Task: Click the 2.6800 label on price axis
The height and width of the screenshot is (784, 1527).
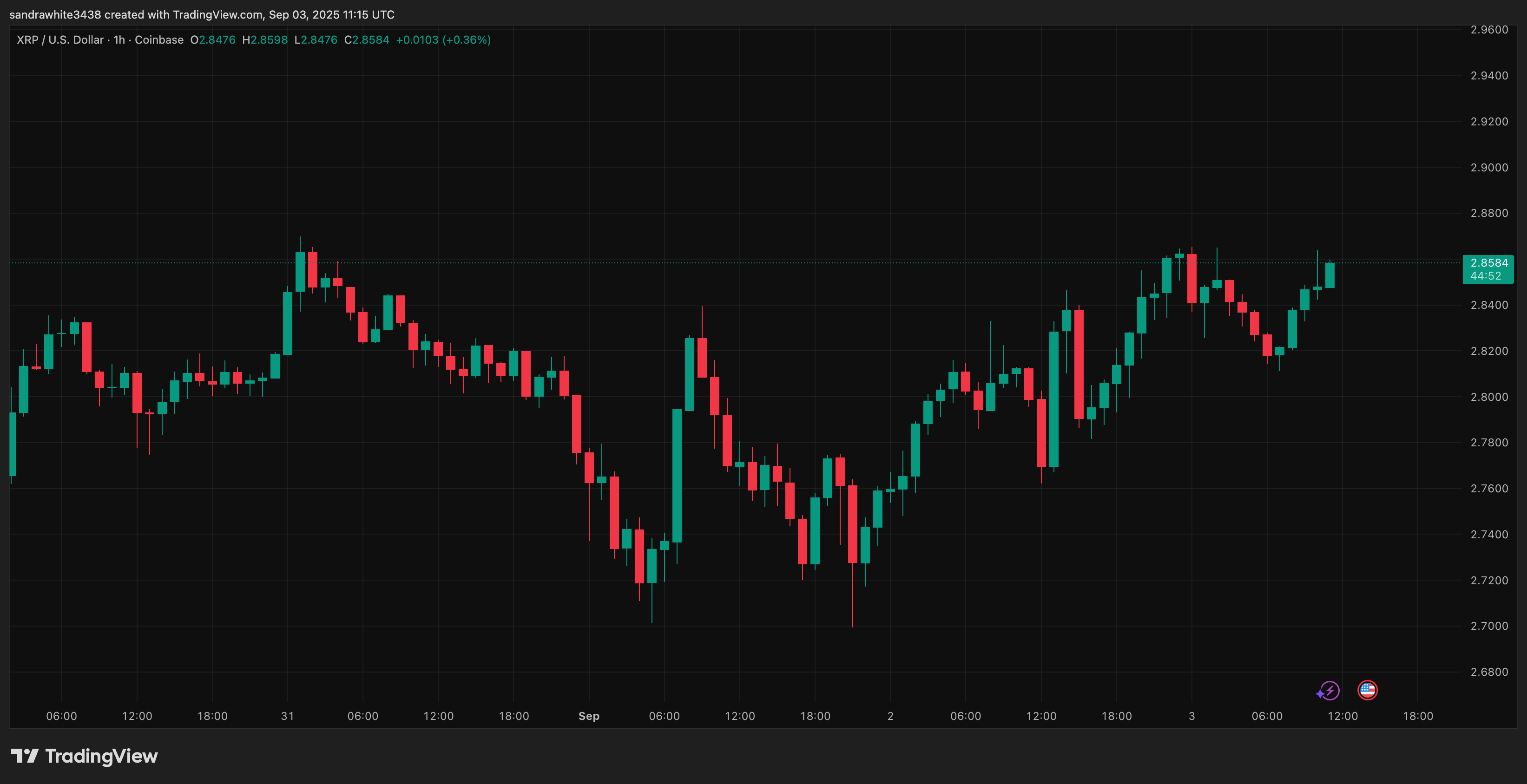Action: (x=1489, y=672)
